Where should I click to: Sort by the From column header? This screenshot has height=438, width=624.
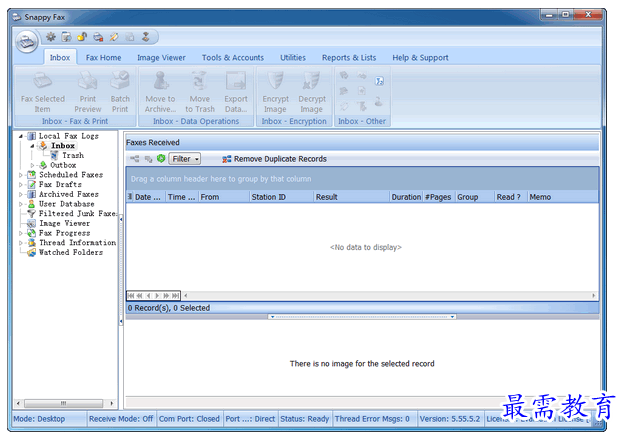click(224, 197)
